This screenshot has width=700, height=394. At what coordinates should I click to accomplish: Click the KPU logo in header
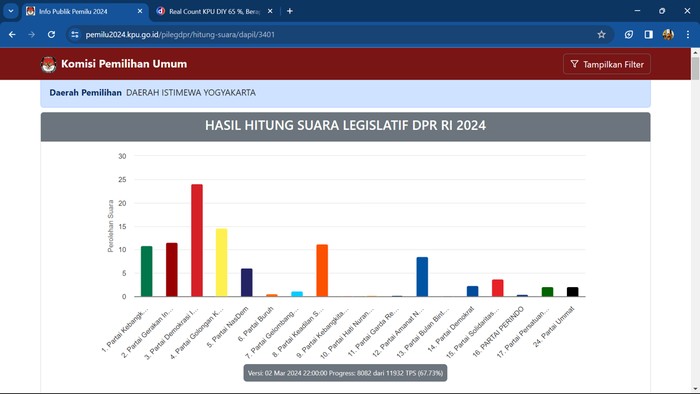click(48, 64)
